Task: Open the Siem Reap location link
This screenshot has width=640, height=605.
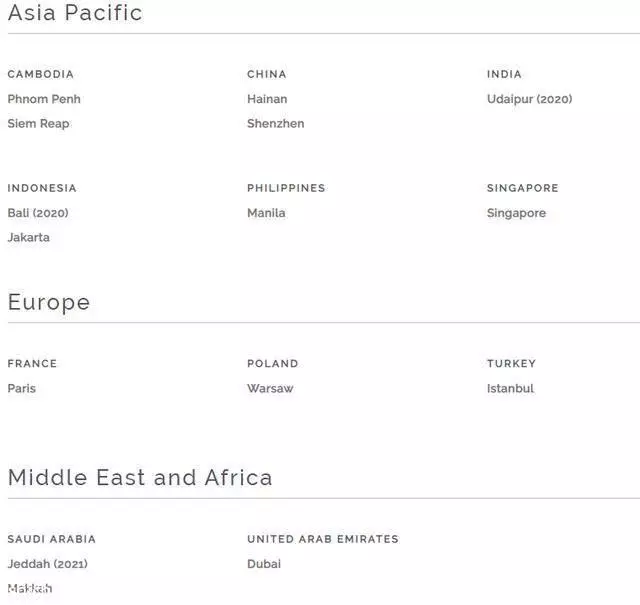Action: tap(39, 124)
